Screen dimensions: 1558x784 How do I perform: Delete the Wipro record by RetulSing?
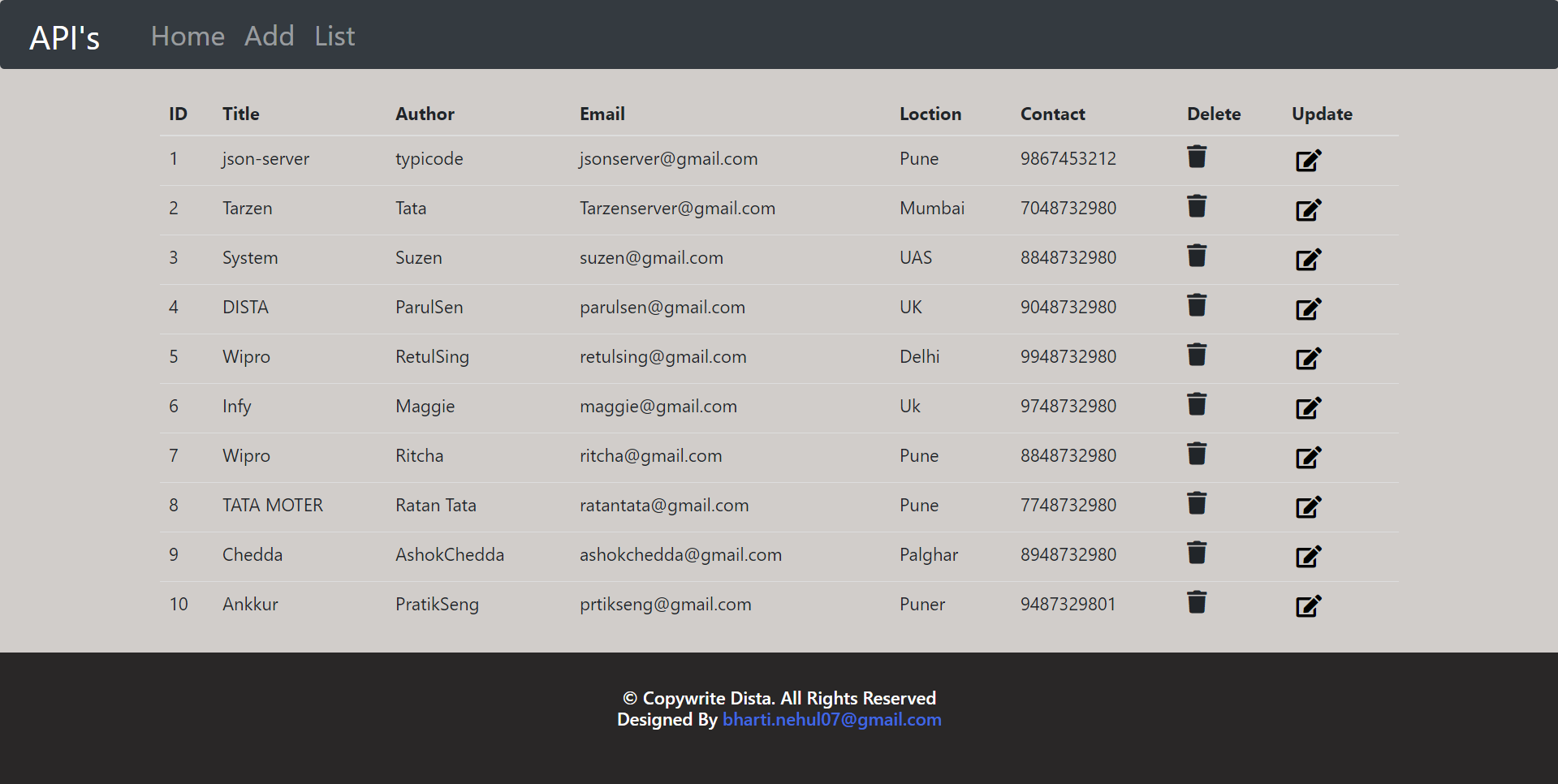tap(1197, 355)
